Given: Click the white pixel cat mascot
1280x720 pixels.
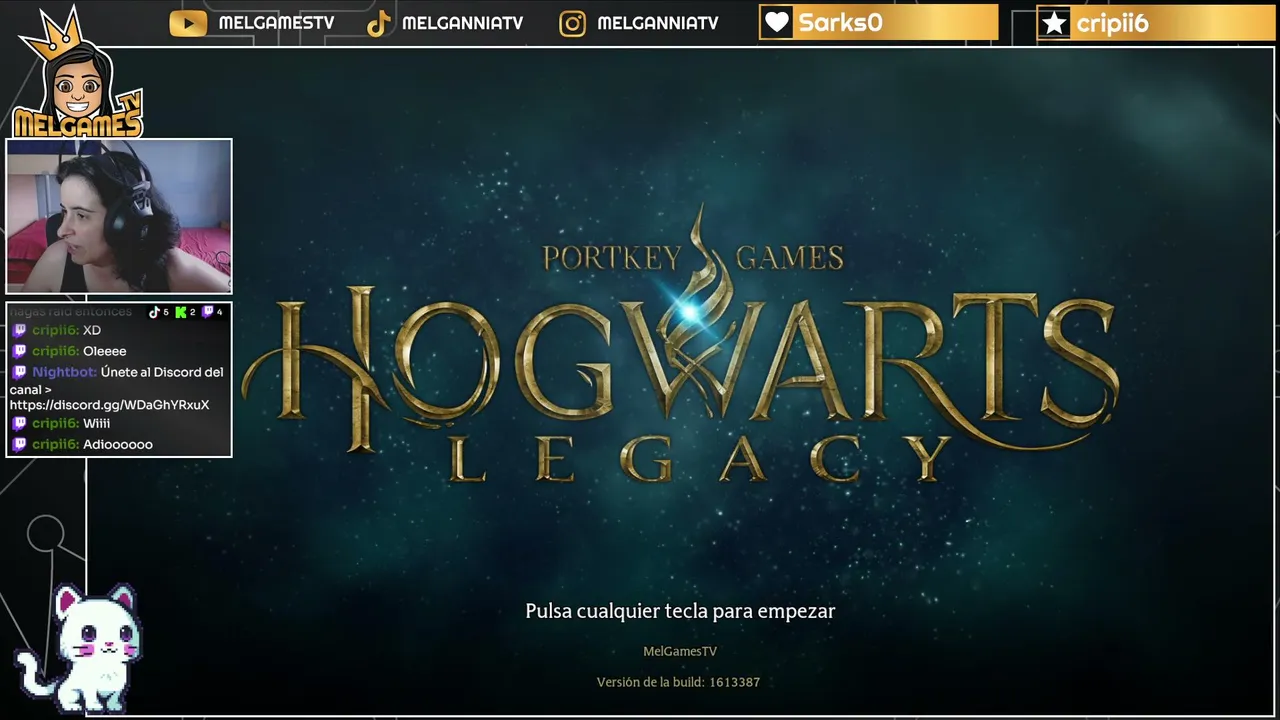Looking at the screenshot, I should [x=78, y=648].
